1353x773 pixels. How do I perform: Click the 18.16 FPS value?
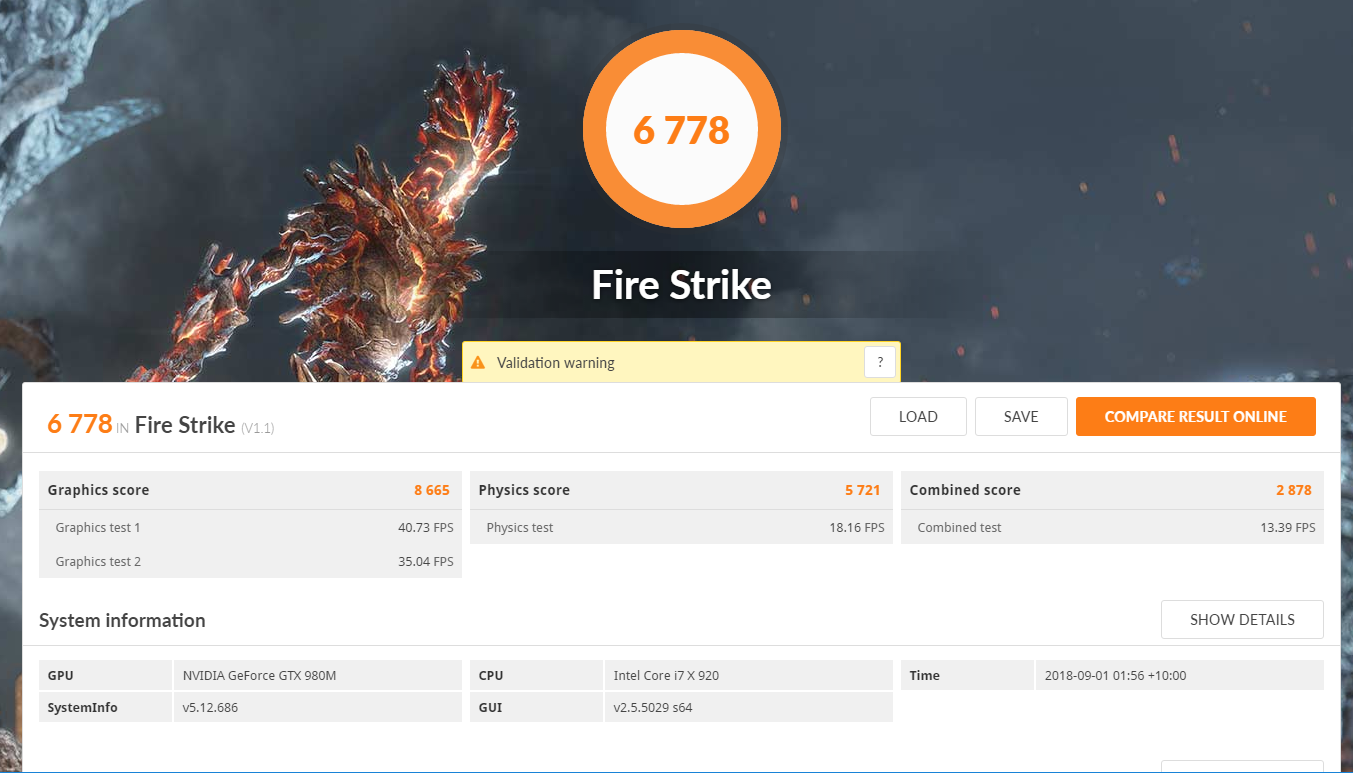pos(857,528)
